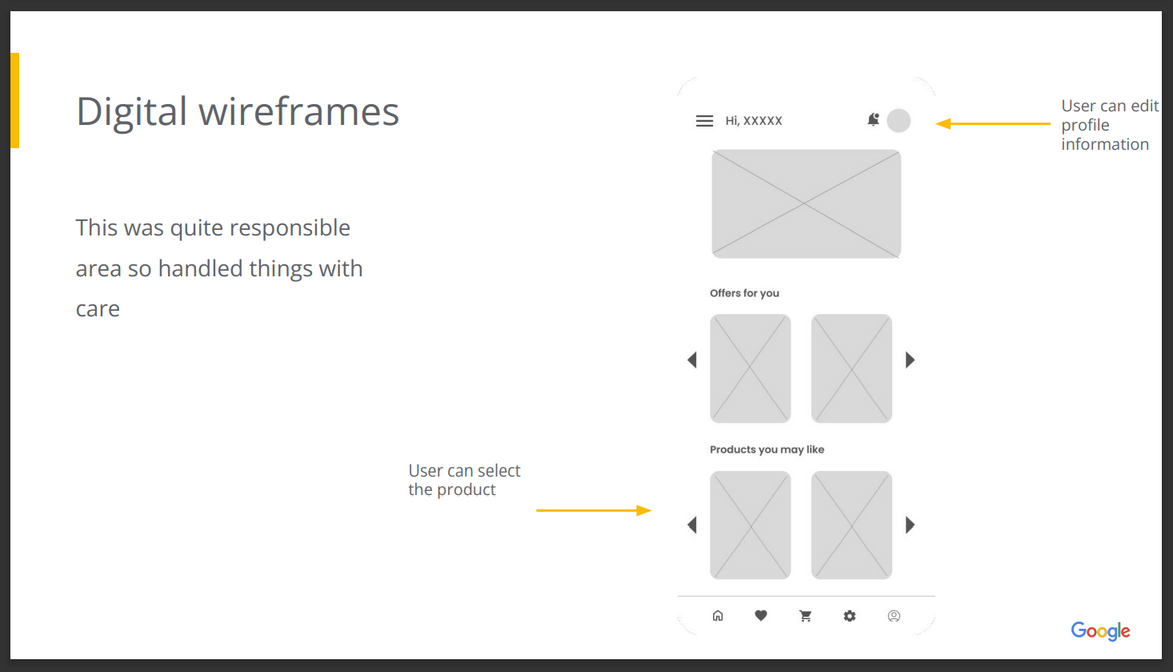Tap the user profile icon in bottom navigation
The height and width of the screenshot is (672, 1173).
pyautogui.click(x=894, y=616)
